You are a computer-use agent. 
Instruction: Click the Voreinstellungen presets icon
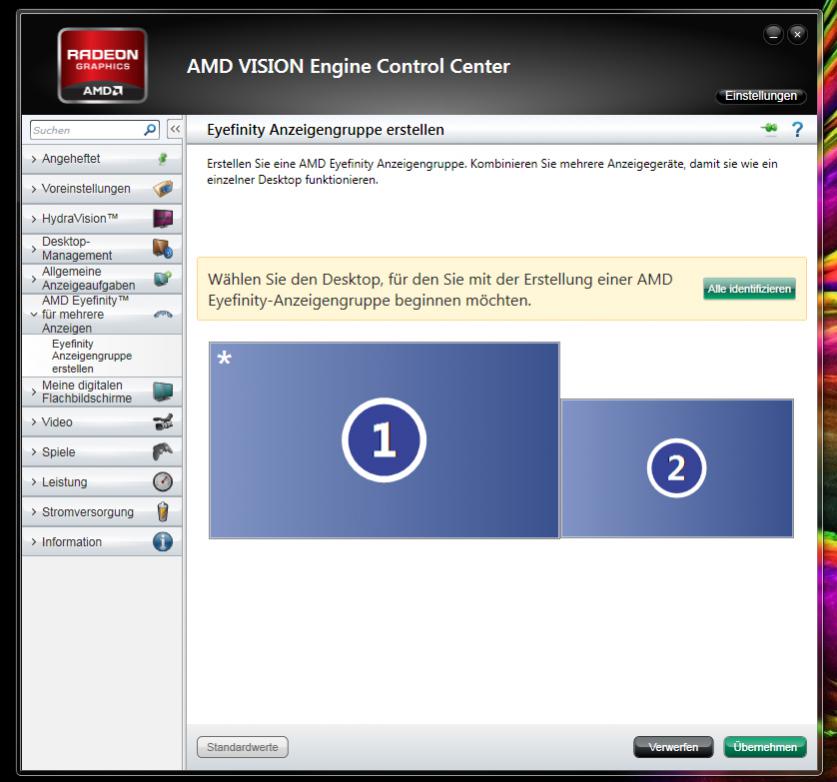click(163, 188)
